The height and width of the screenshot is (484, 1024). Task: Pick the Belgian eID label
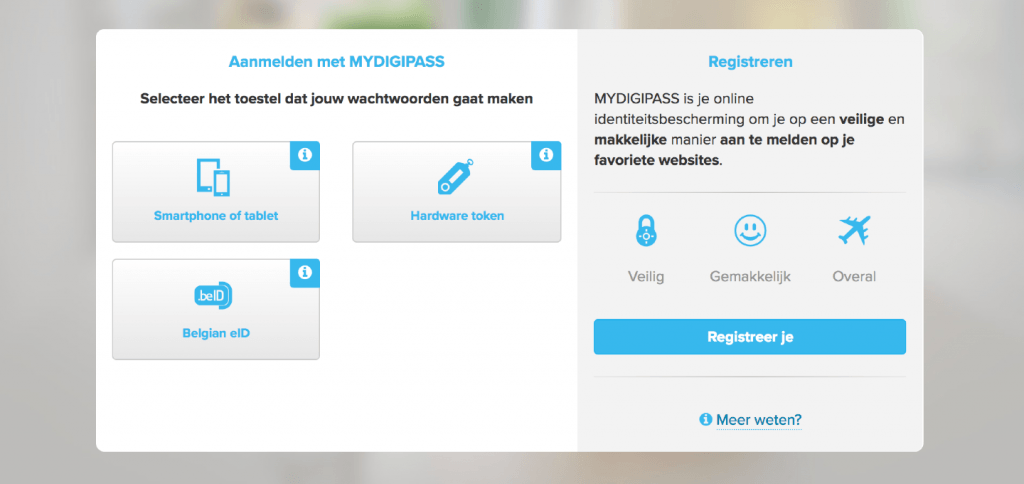tap(216, 332)
